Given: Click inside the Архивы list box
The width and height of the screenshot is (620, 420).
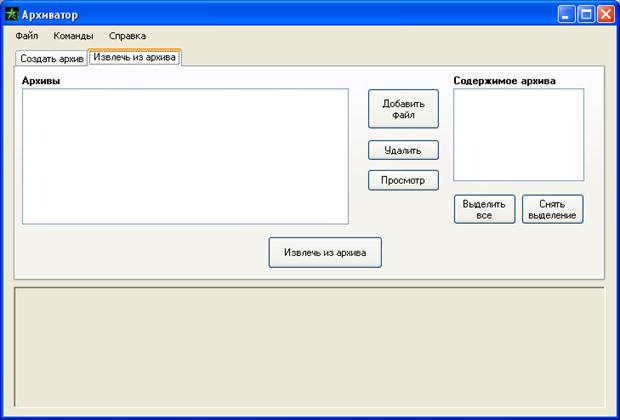Looking at the screenshot, I should click(185, 156).
